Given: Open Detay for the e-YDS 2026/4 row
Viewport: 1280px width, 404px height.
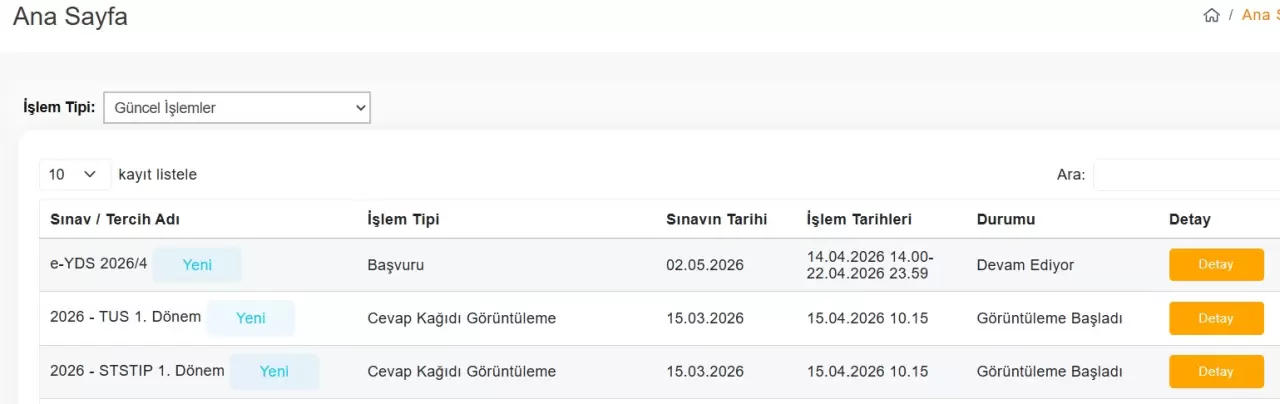Looking at the screenshot, I should [1216, 265].
